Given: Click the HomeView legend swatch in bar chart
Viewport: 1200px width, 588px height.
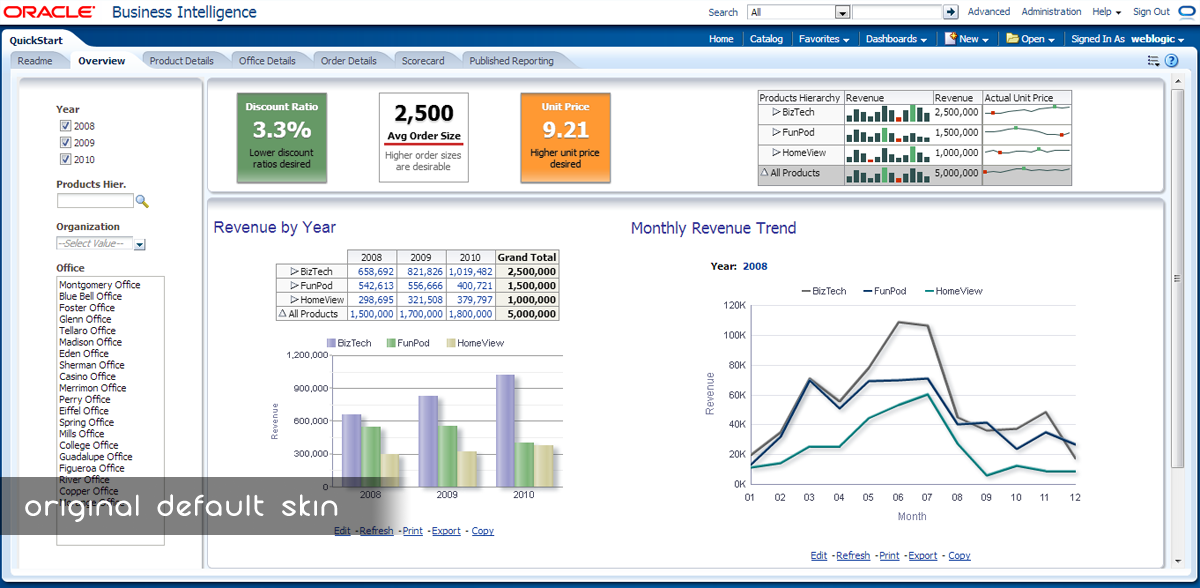Looking at the screenshot, I should click(451, 343).
